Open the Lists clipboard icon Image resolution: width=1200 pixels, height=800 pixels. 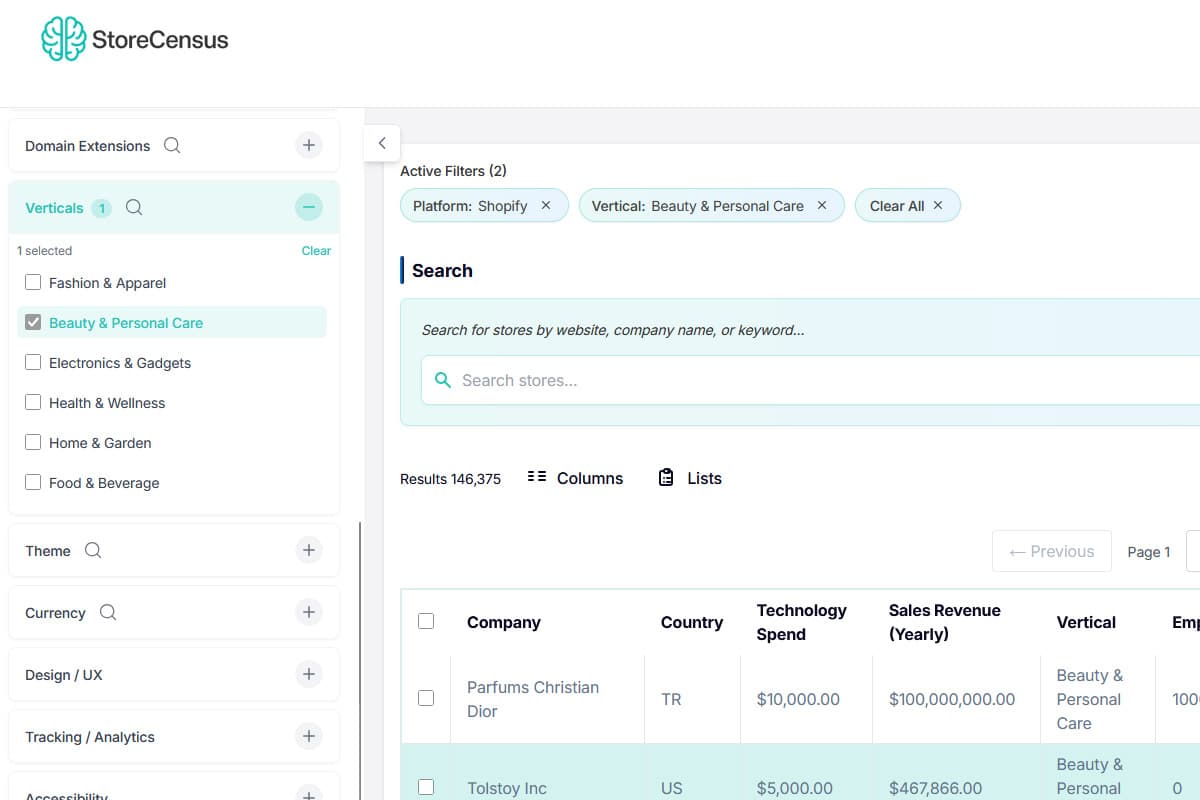(x=665, y=477)
